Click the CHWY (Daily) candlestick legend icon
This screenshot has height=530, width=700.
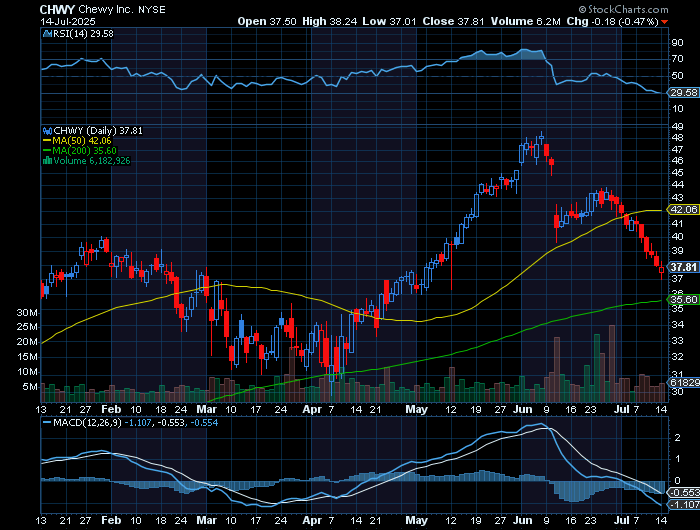(x=47, y=131)
